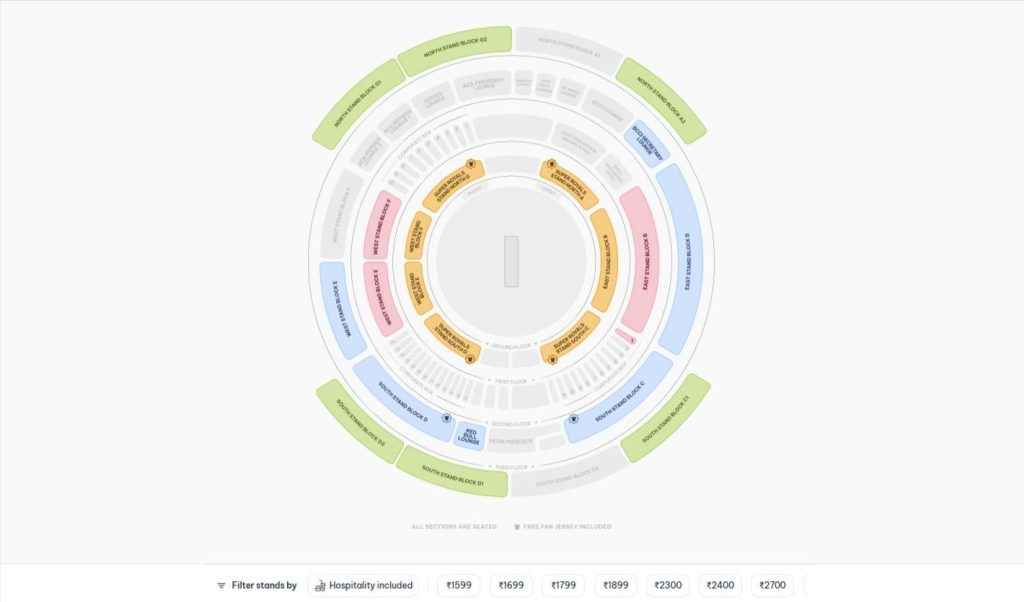
Task: Click jersey icon on Super Royals South D
Action: click(468, 358)
